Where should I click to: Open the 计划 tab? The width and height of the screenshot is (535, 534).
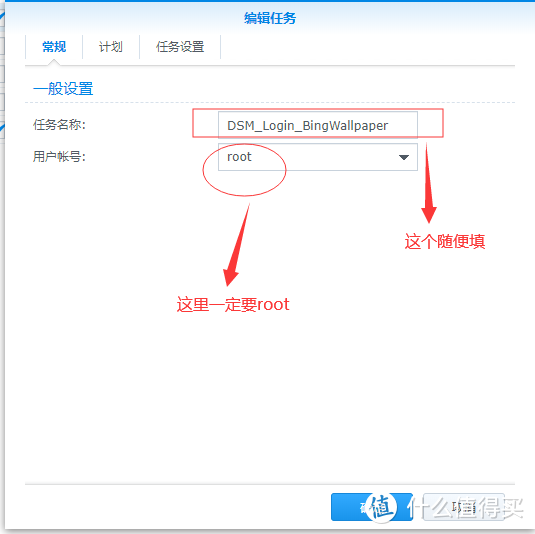click(111, 47)
